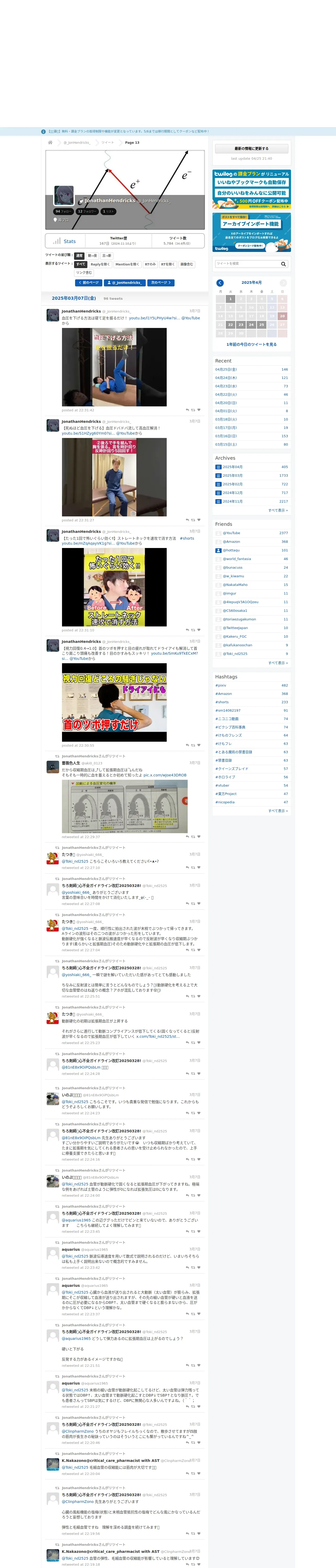The height and width of the screenshot is (1568, 336).
Task: Click the location pin icon in profile
Action: pyautogui.click(x=55, y=220)
